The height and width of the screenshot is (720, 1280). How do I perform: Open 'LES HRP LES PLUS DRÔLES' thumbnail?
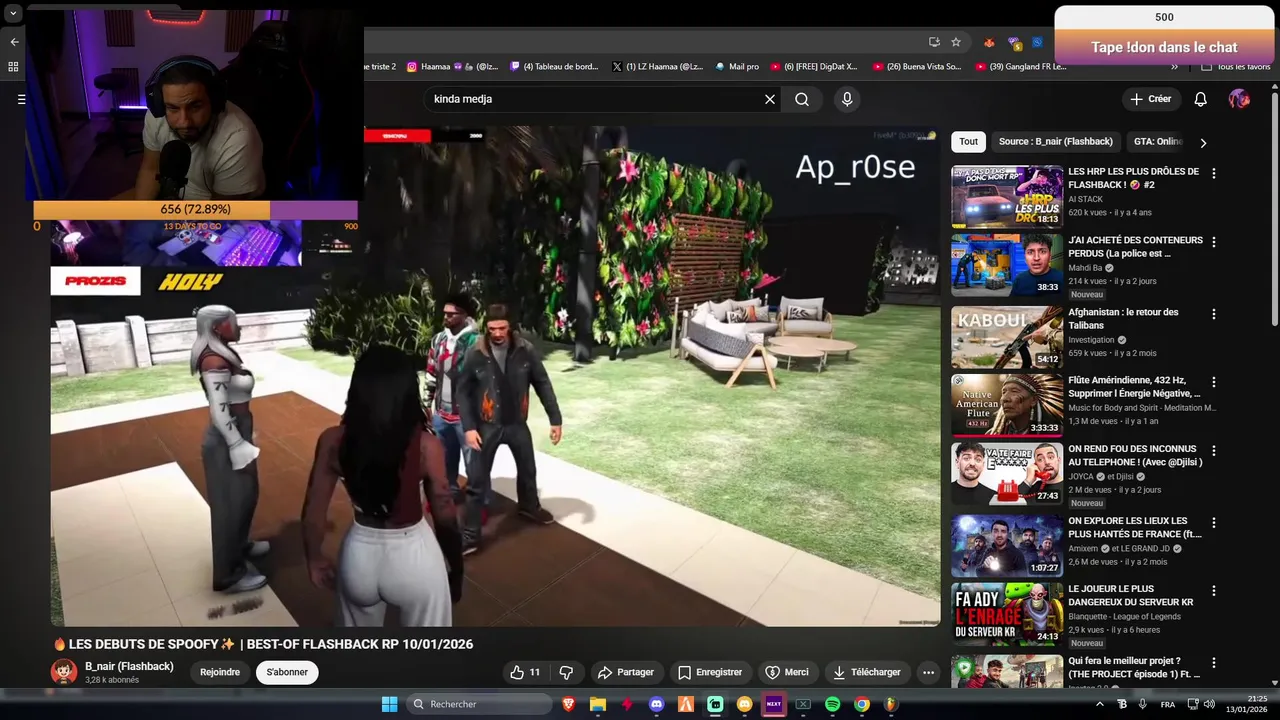[x=1006, y=197]
